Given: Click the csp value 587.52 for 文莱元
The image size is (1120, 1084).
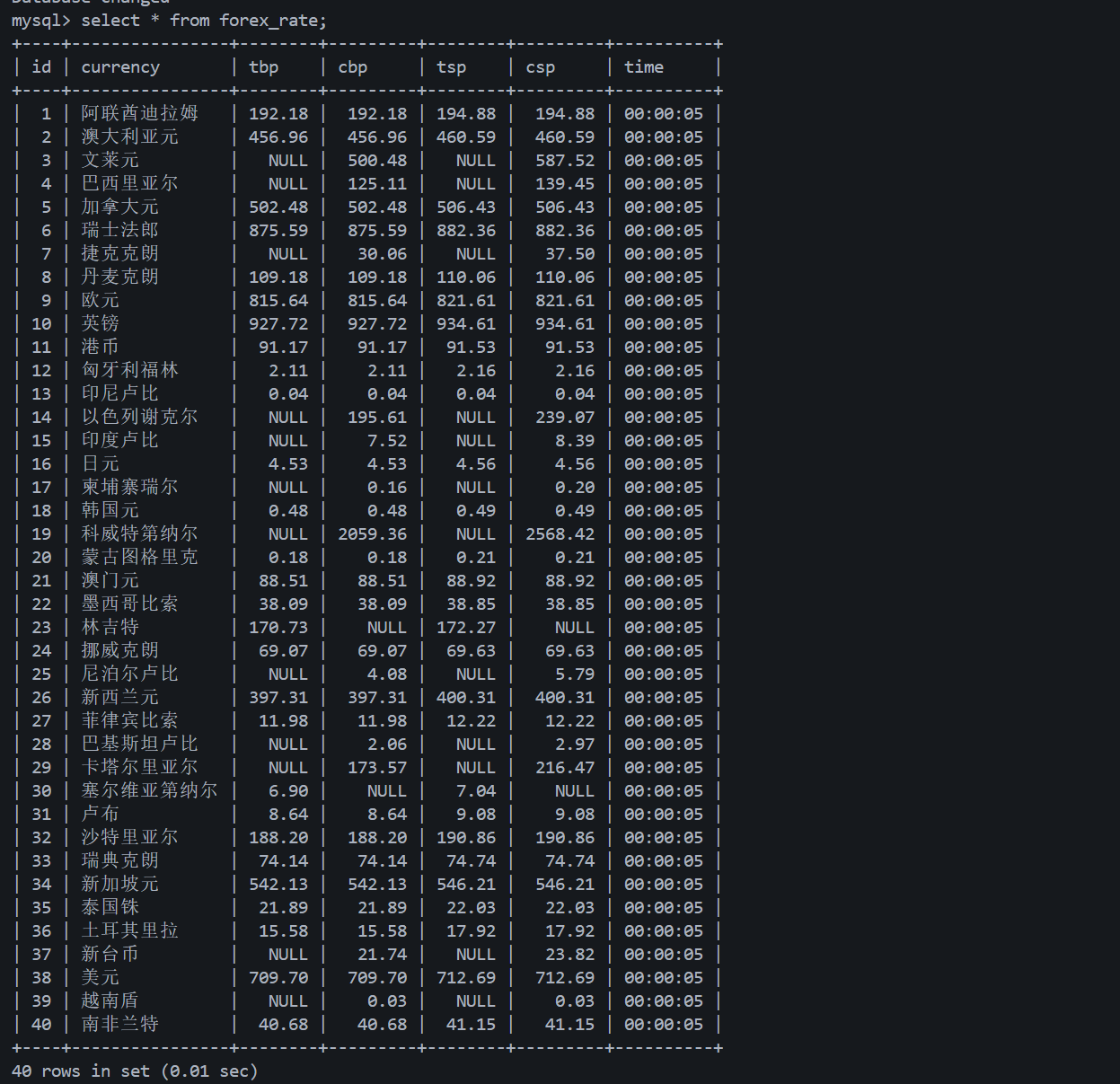Looking at the screenshot, I should 565,160.
